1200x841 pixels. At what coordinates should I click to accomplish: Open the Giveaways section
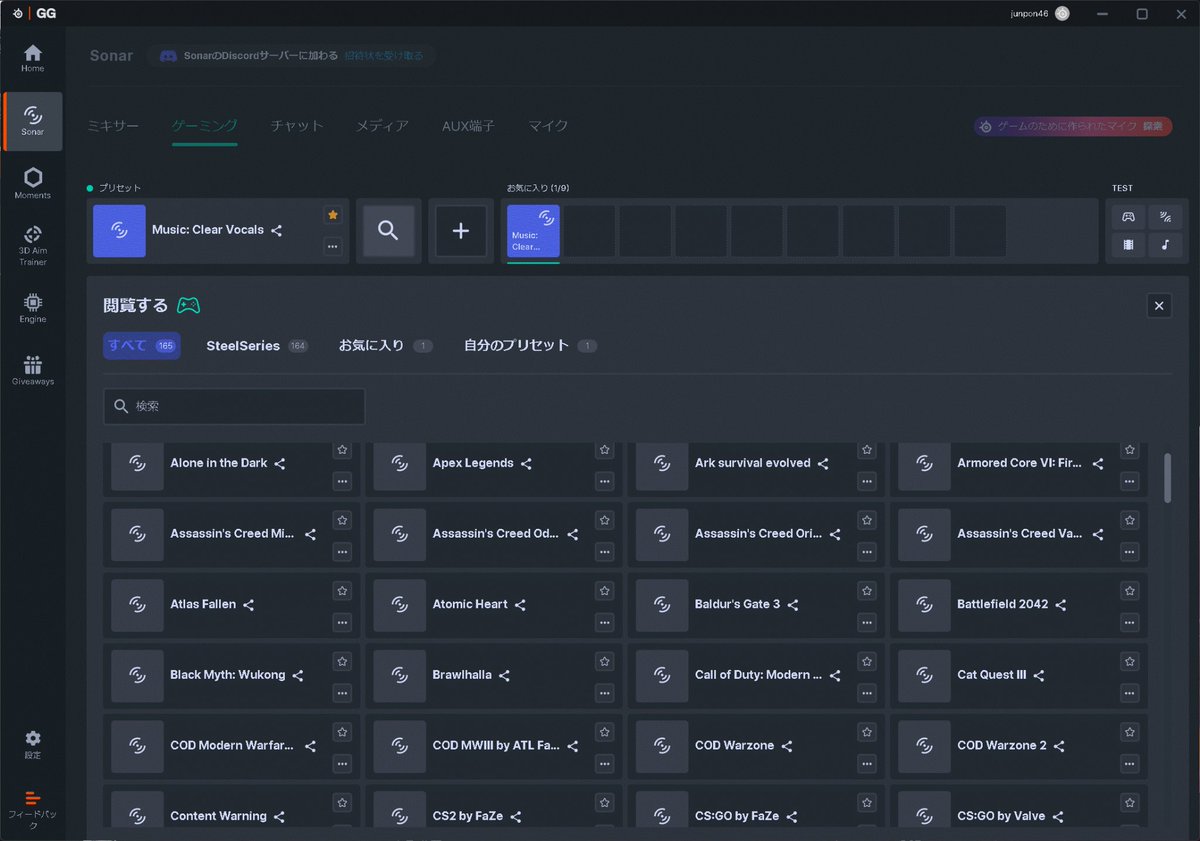pos(33,370)
